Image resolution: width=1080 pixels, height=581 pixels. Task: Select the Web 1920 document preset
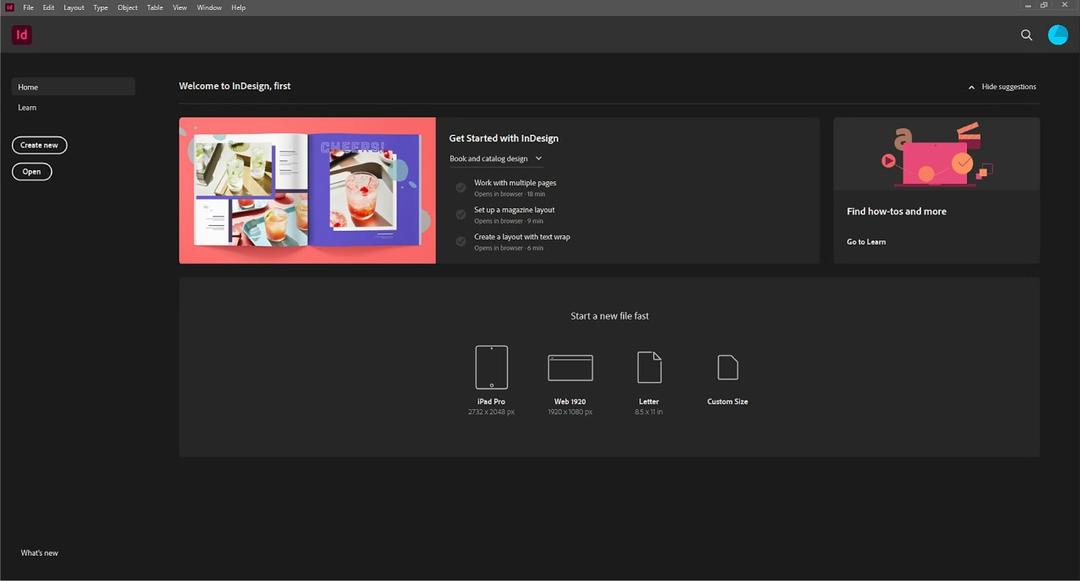pyautogui.click(x=570, y=367)
